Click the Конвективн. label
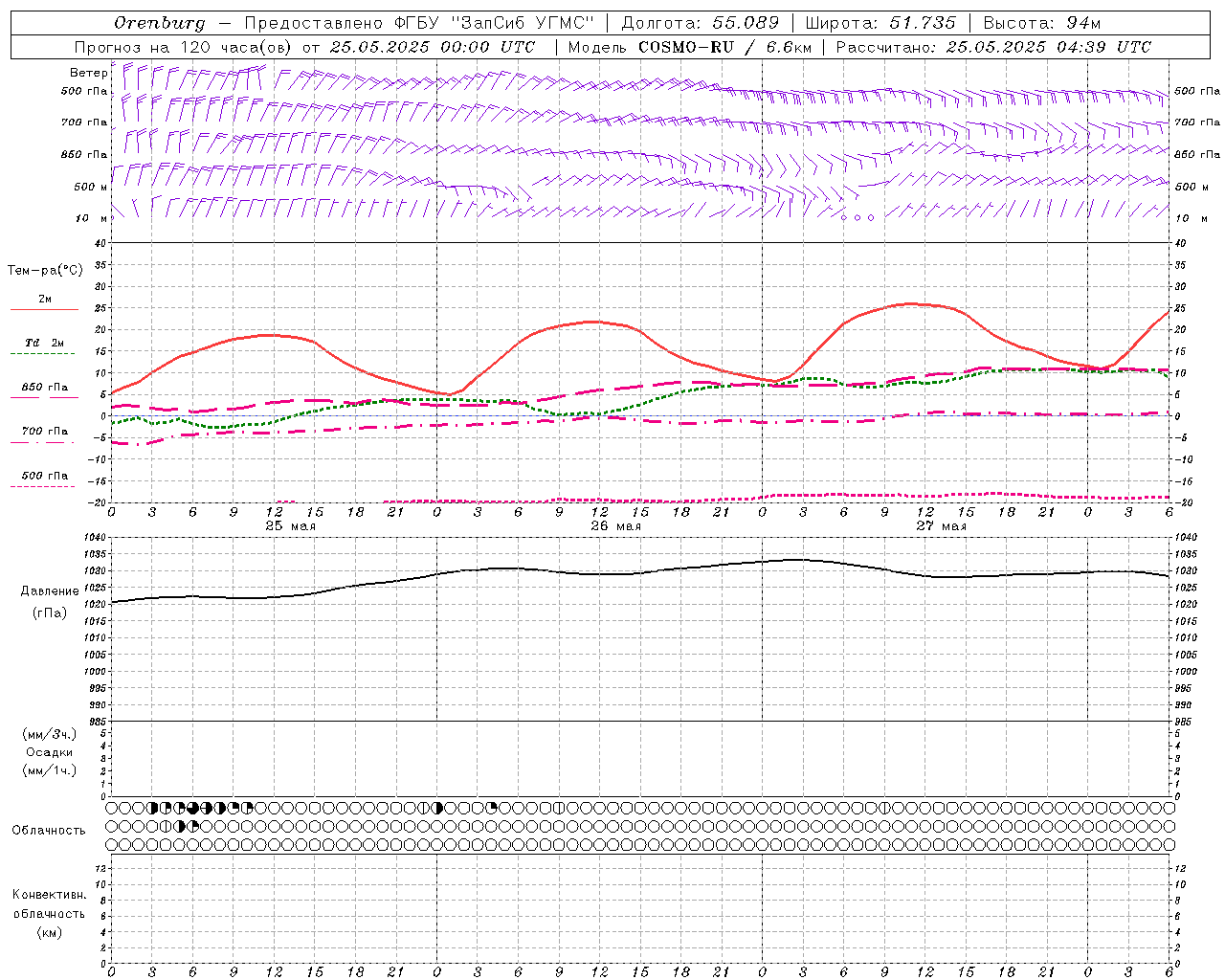Viewport: 1225px width, 980px height. [50, 895]
